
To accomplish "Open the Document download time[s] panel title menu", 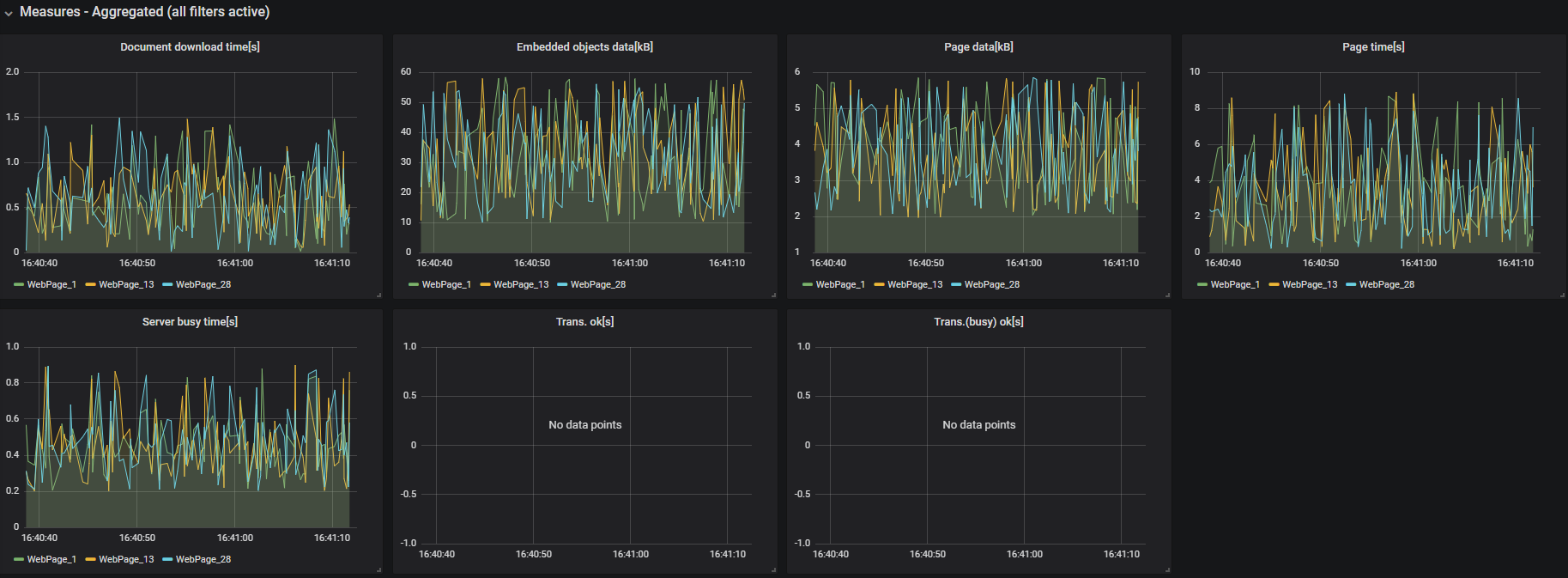I will coord(190,47).
